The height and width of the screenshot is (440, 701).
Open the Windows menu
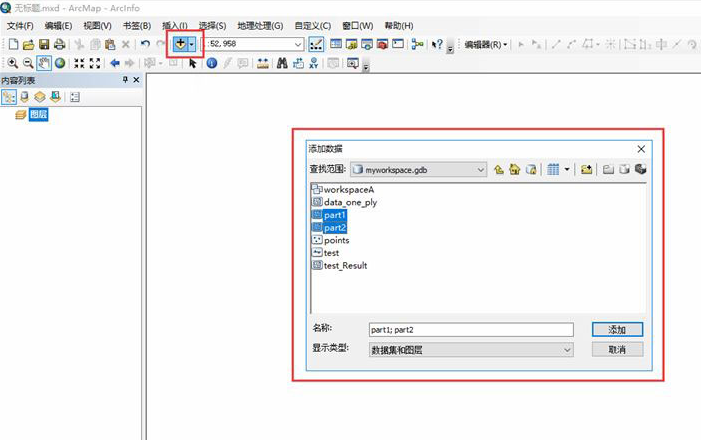pyautogui.click(x=358, y=26)
